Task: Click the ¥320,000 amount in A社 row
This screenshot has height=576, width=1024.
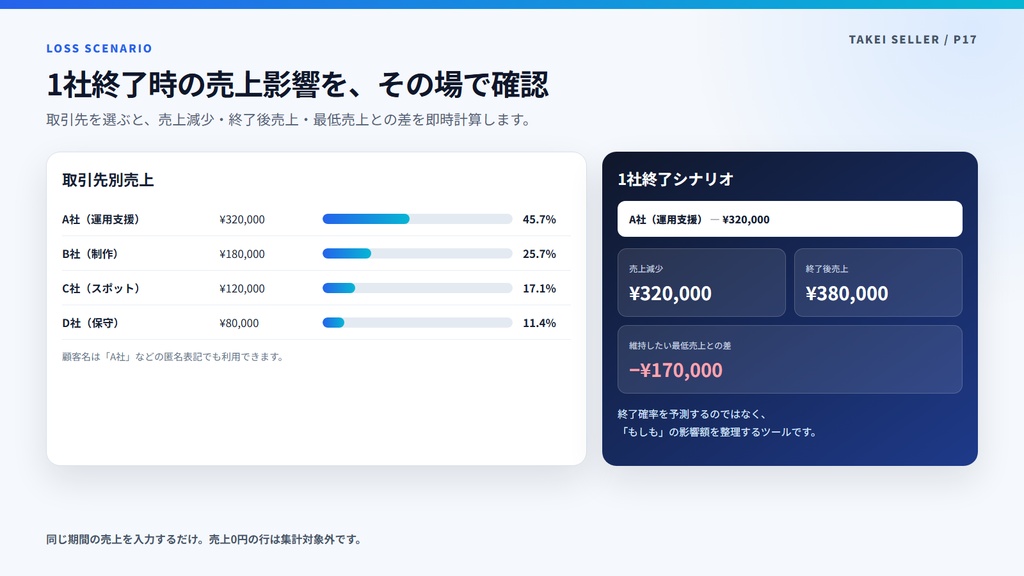Action: coord(242,219)
